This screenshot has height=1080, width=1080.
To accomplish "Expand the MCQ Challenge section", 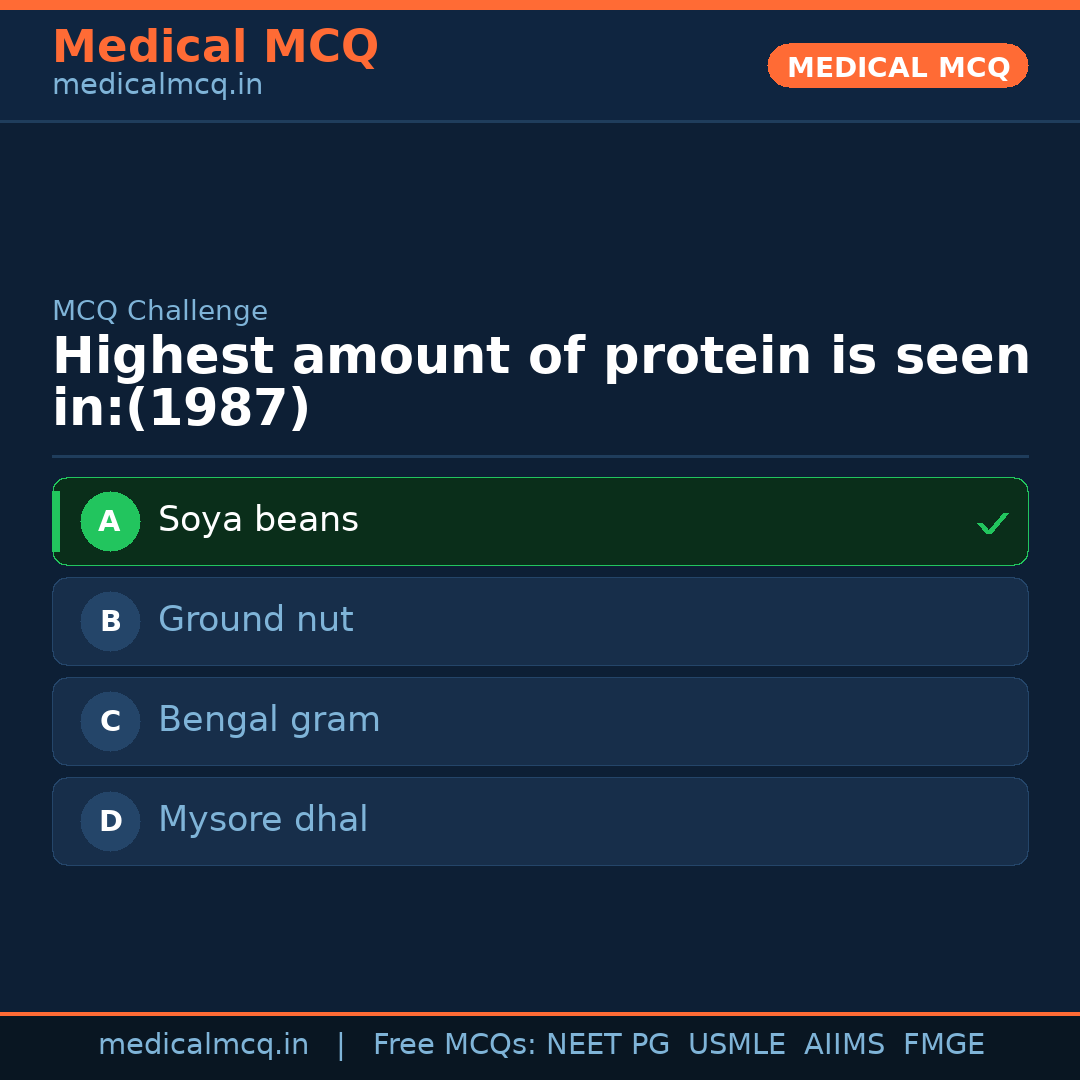I will 160,311.
